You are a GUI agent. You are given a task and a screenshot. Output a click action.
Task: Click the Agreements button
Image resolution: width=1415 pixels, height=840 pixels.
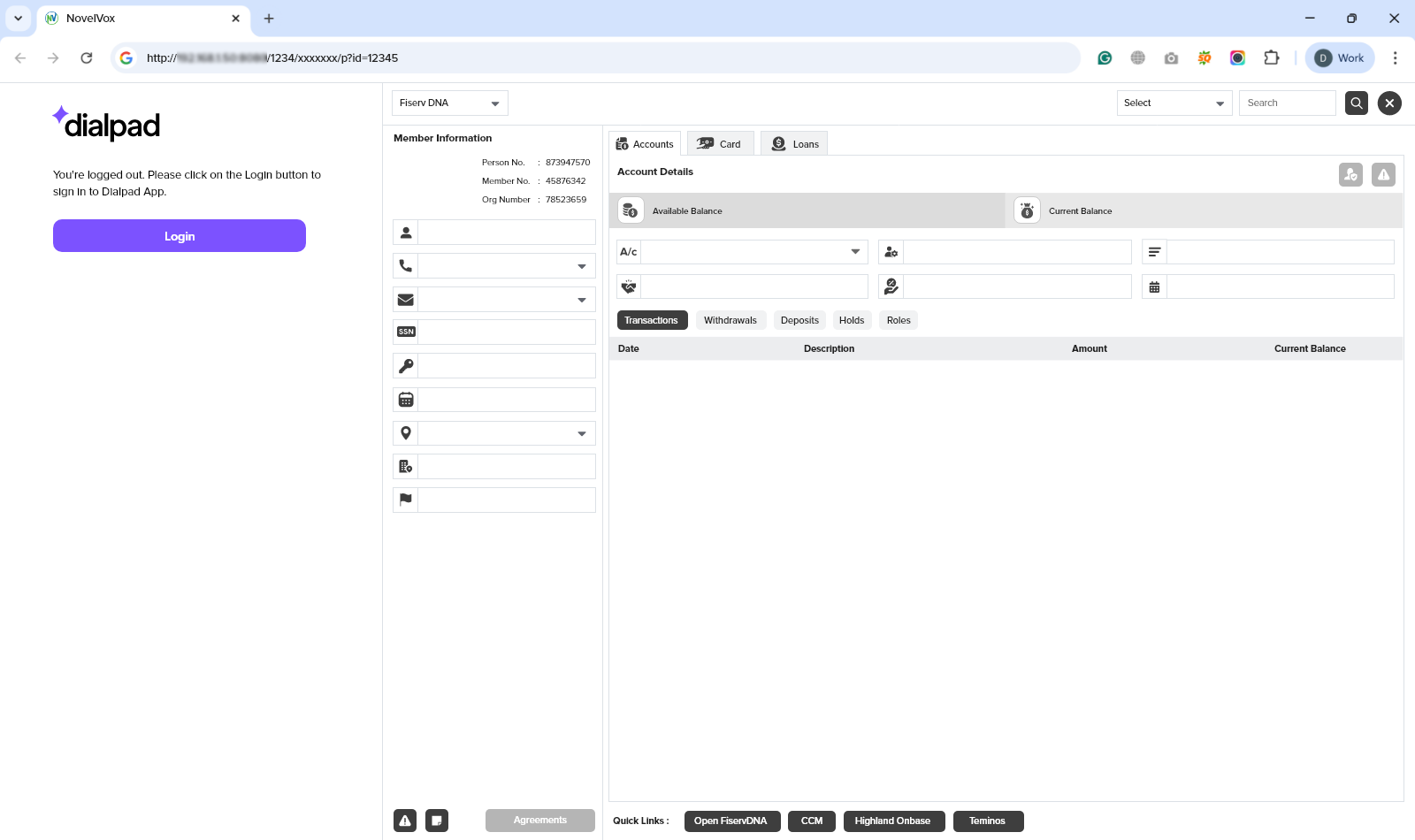pos(540,821)
